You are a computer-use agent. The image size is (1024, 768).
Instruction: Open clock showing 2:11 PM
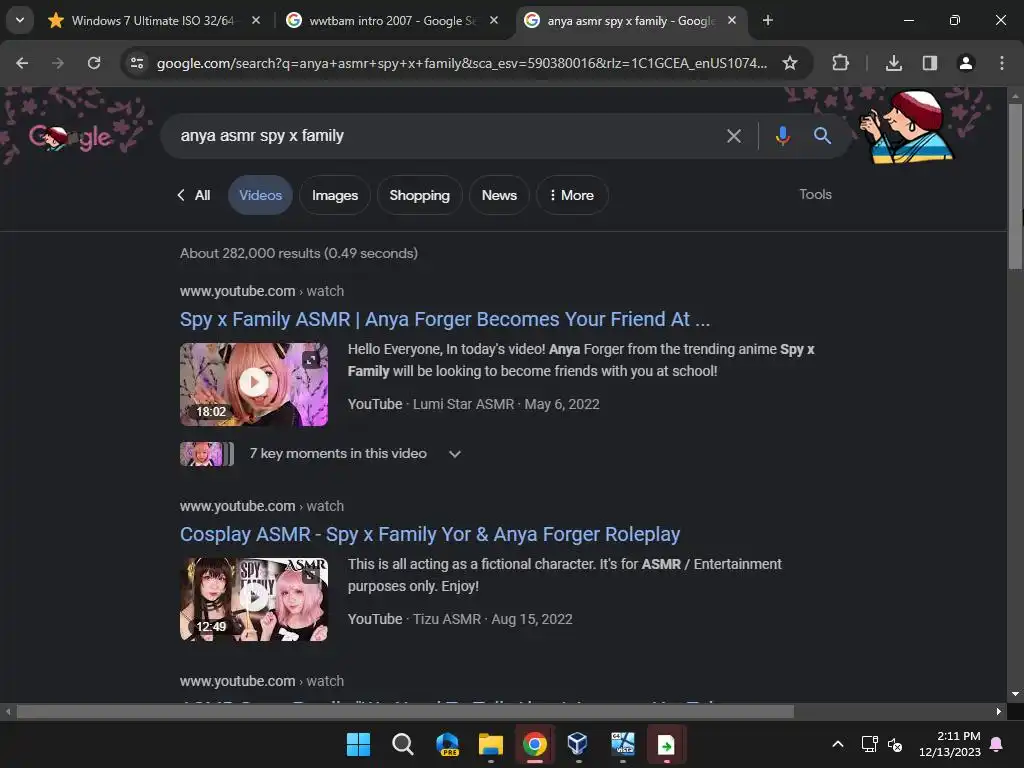[950, 744]
